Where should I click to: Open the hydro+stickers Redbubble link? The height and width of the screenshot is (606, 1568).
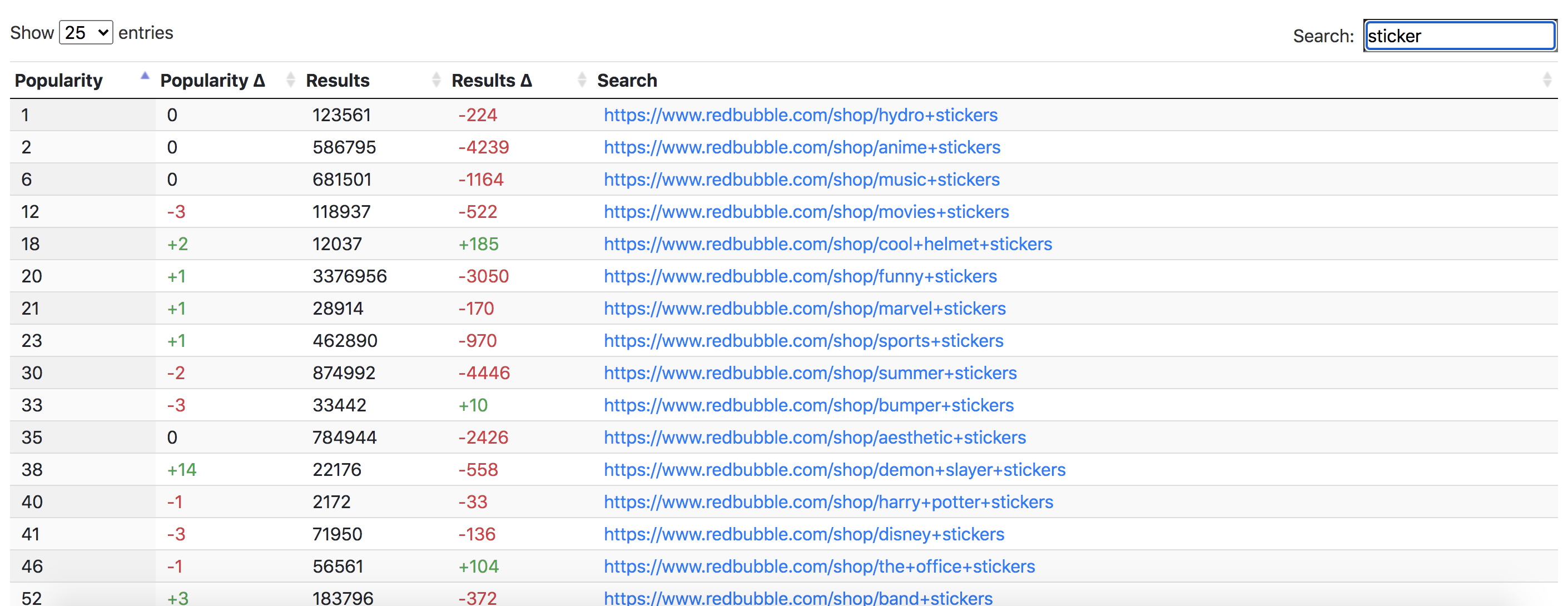(800, 115)
